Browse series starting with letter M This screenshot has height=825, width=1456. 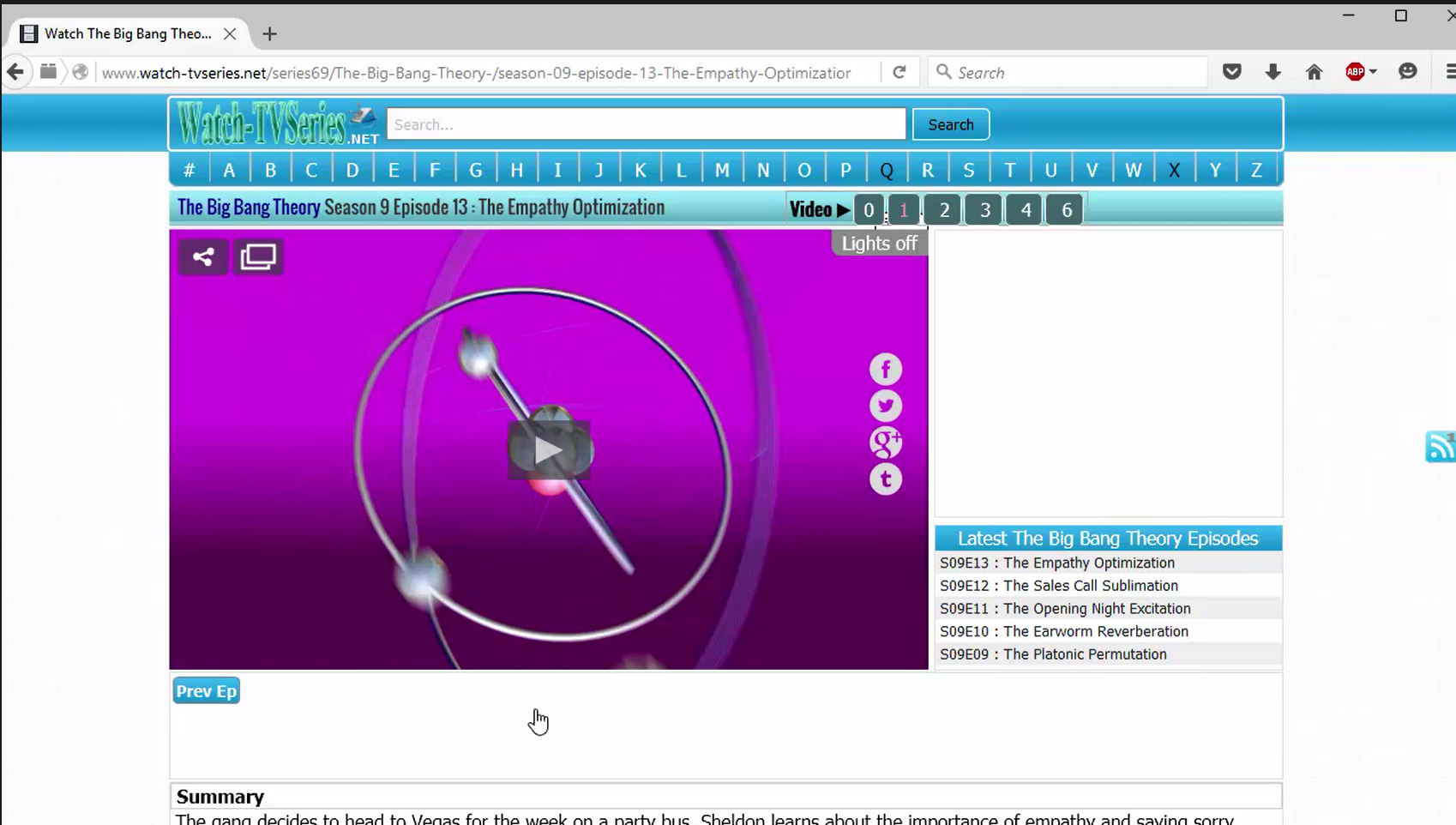(722, 170)
